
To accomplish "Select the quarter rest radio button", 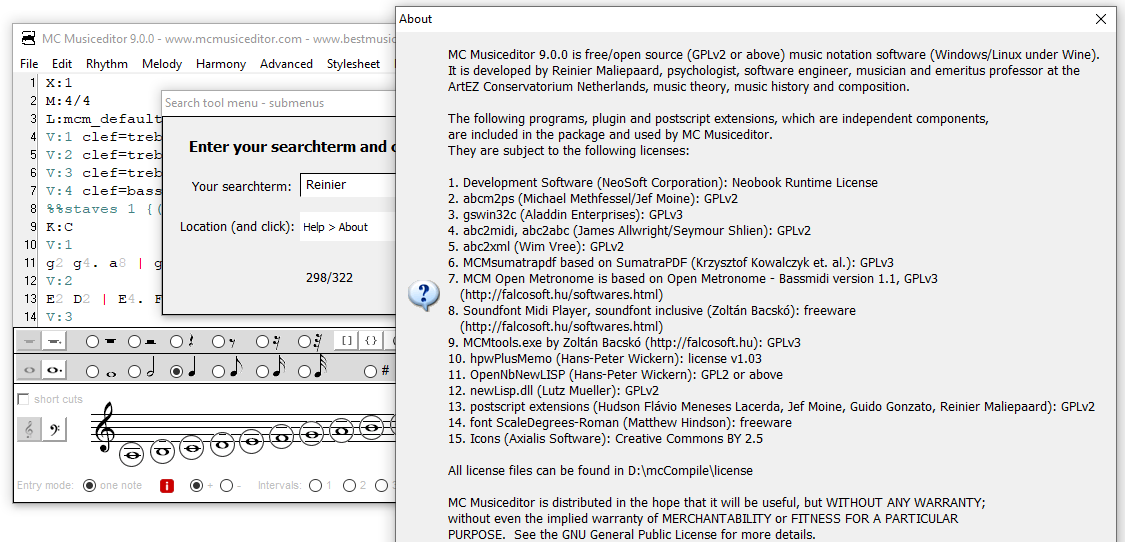I will 177,342.
